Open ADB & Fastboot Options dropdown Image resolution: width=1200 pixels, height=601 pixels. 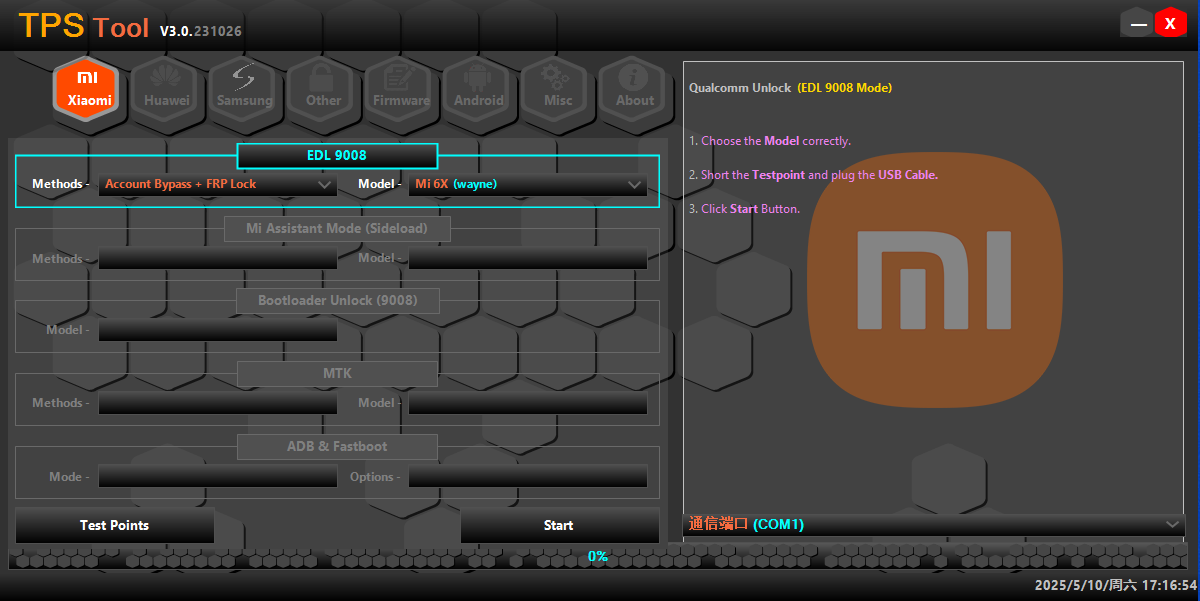point(528,477)
